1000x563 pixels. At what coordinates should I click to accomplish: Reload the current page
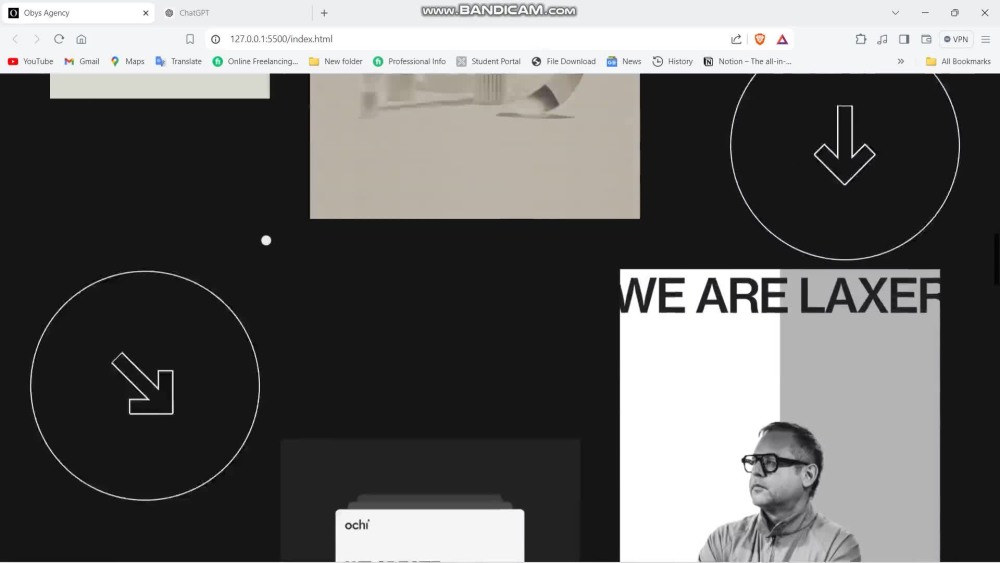(59, 39)
